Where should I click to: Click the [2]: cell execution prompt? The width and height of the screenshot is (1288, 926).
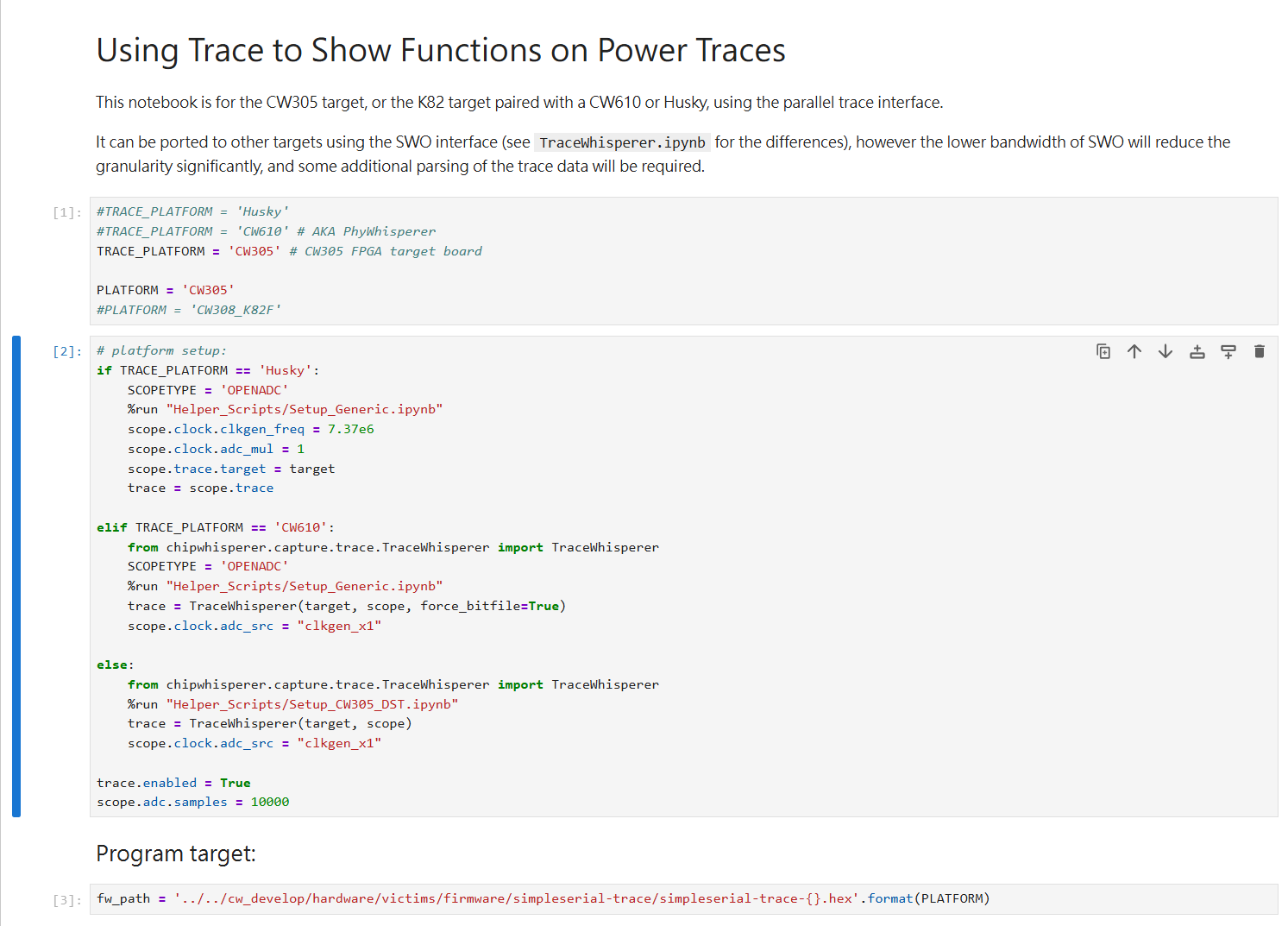(67, 351)
